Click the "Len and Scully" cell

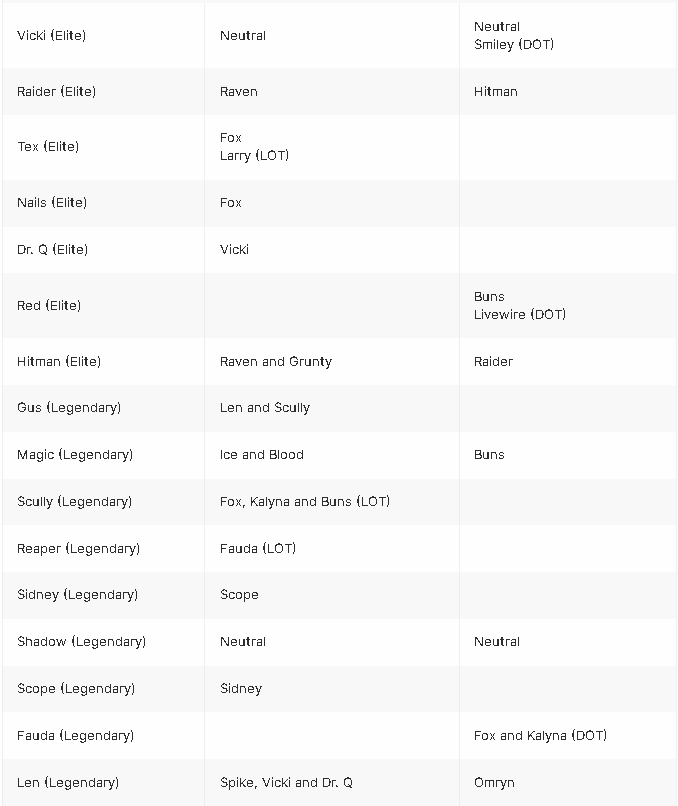coord(264,408)
